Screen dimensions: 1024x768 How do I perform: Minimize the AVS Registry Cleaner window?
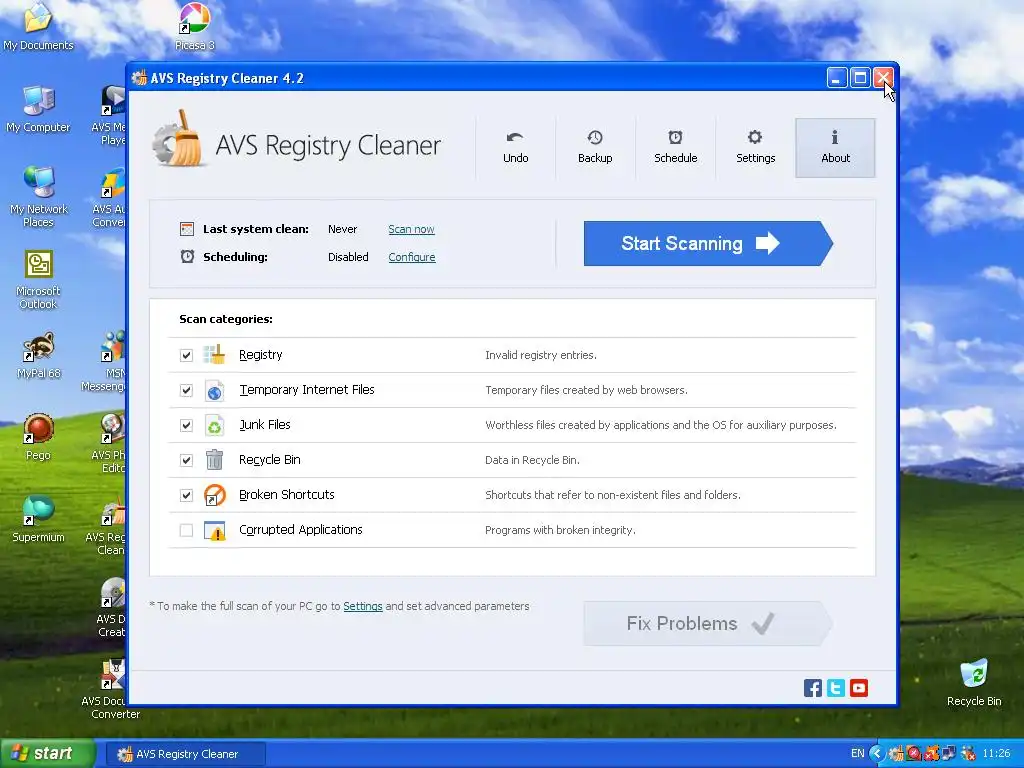tap(837, 78)
